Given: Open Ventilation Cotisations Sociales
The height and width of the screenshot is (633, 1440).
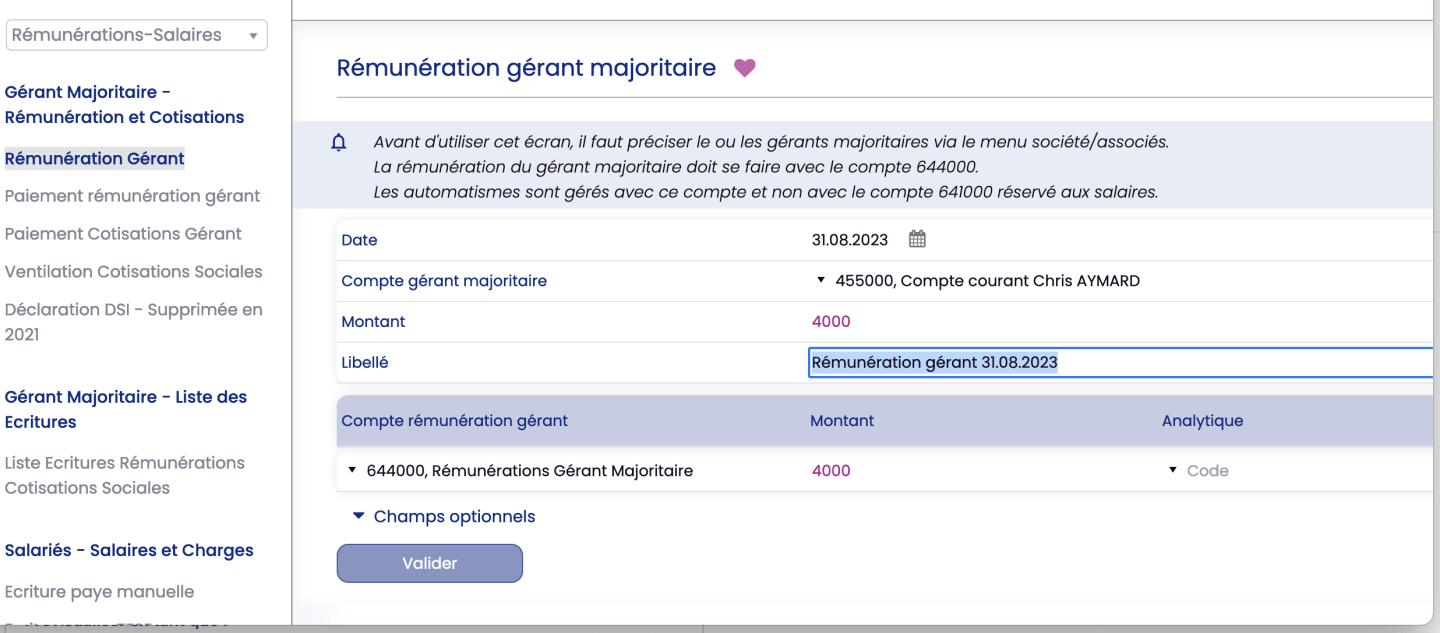Looking at the screenshot, I should (133, 271).
